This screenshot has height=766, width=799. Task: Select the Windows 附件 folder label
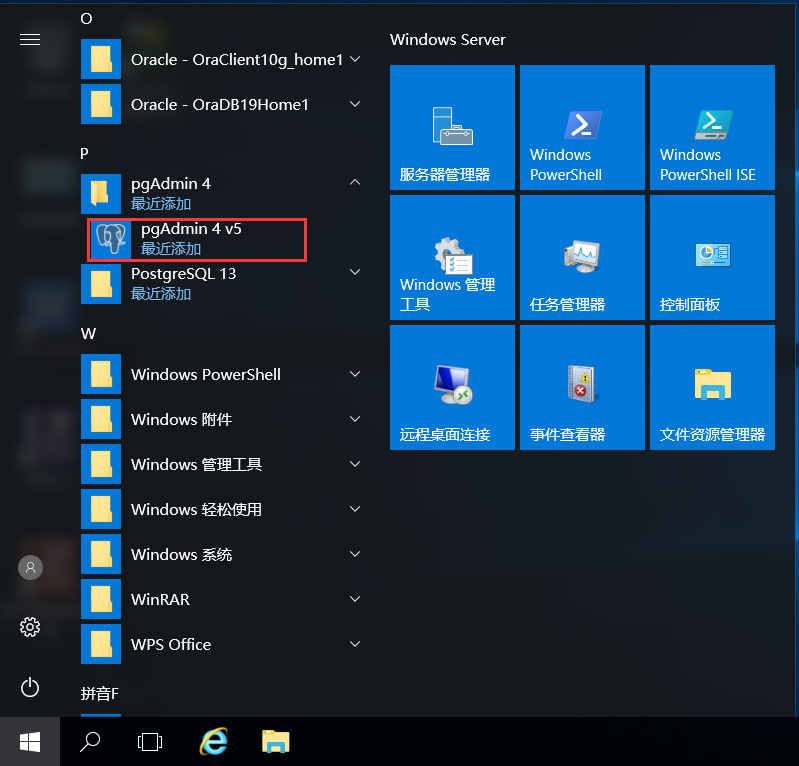coord(181,419)
